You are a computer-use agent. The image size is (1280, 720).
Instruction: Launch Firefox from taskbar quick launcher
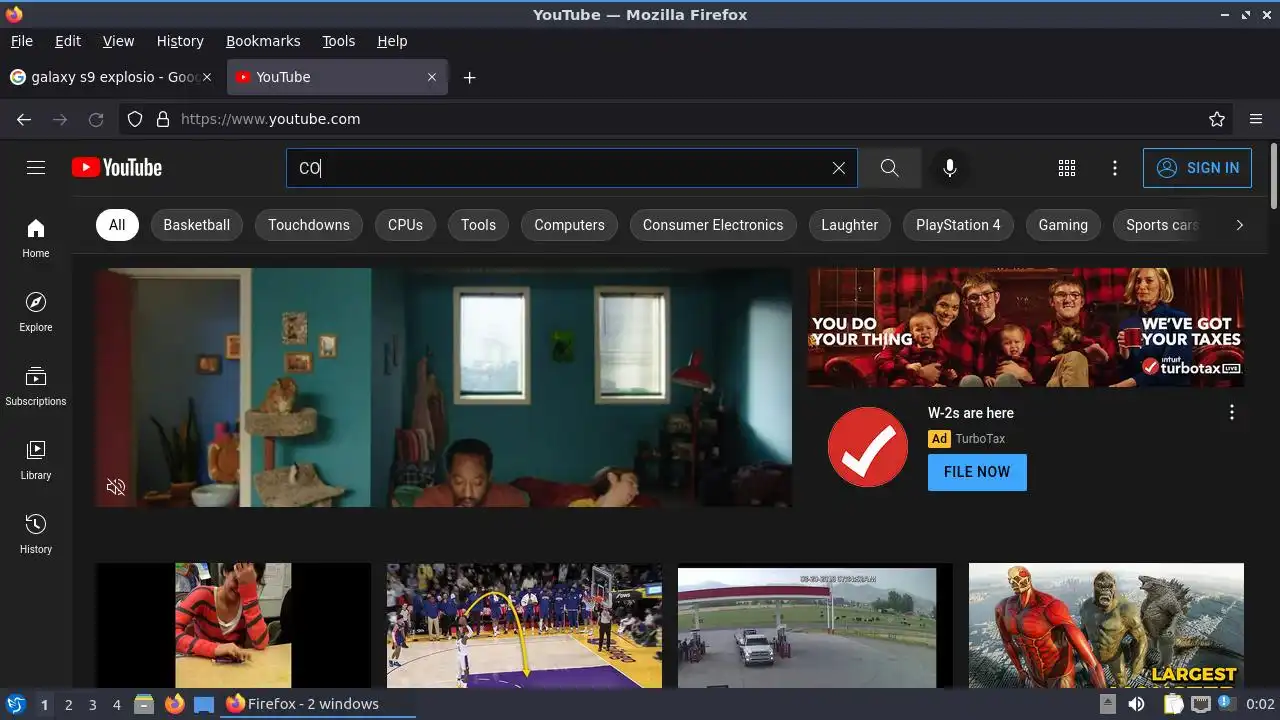pyautogui.click(x=174, y=704)
